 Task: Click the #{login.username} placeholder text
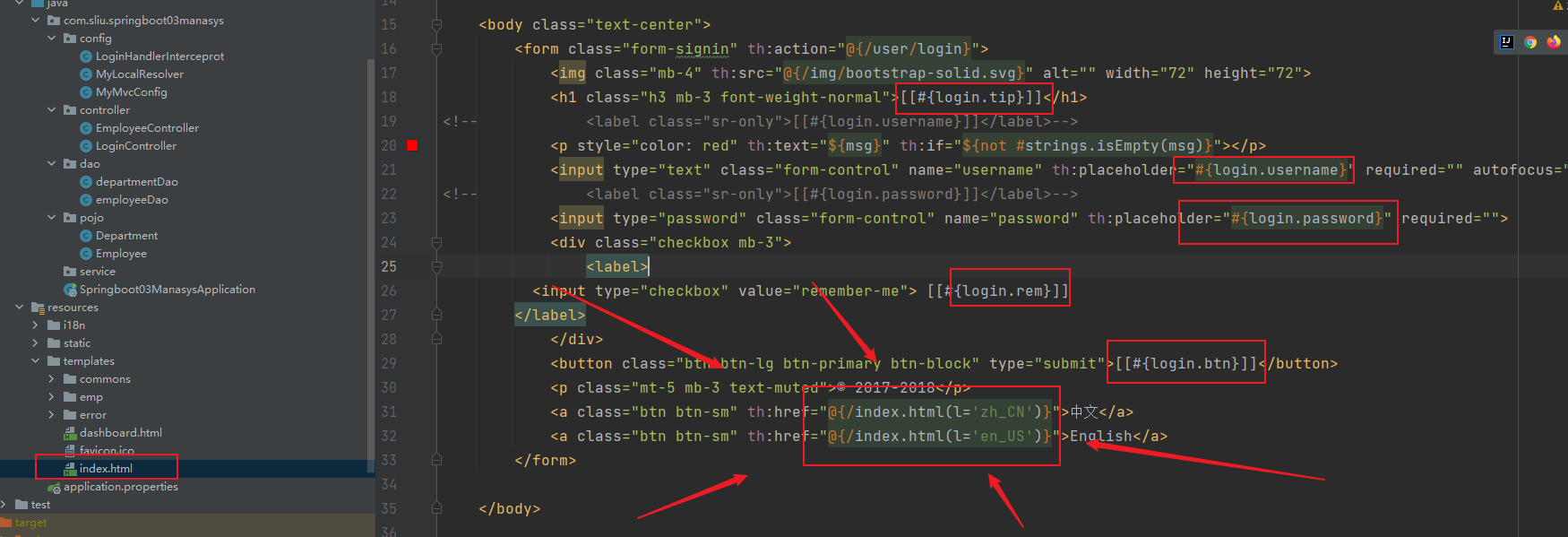click(x=1271, y=170)
